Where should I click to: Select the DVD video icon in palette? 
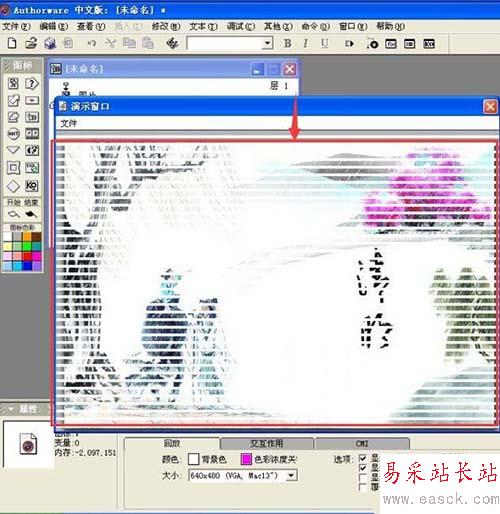pos(32,168)
